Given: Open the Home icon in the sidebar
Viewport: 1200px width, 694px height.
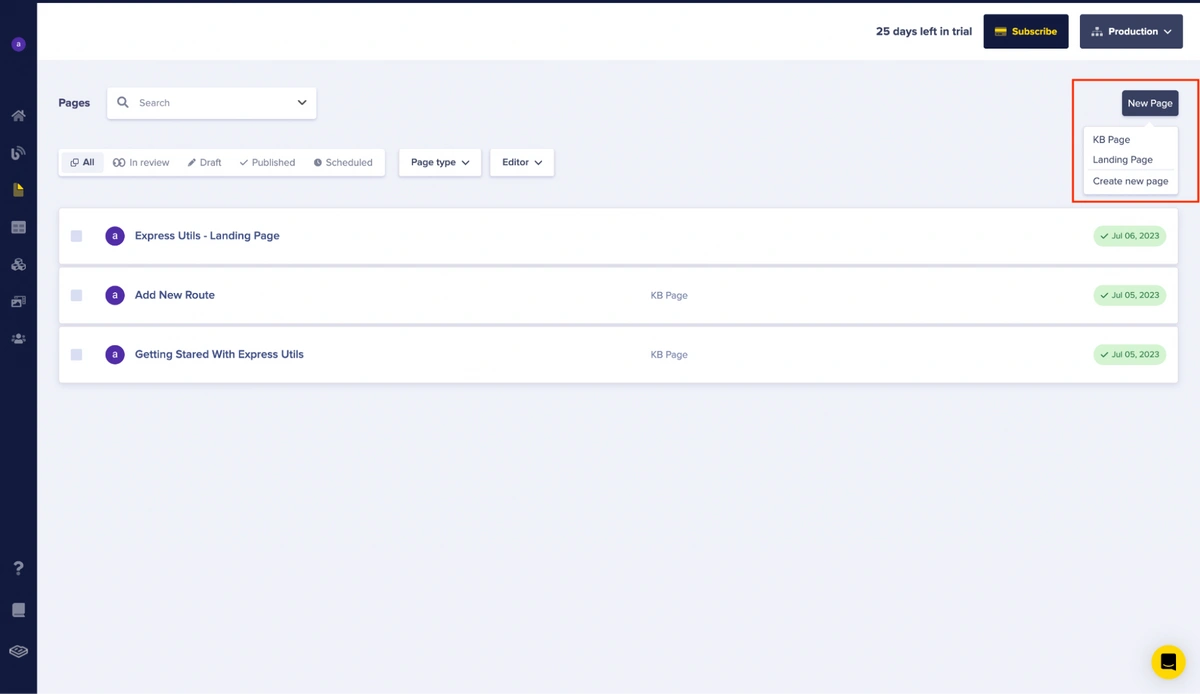Looking at the screenshot, I should (x=18, y=116).
